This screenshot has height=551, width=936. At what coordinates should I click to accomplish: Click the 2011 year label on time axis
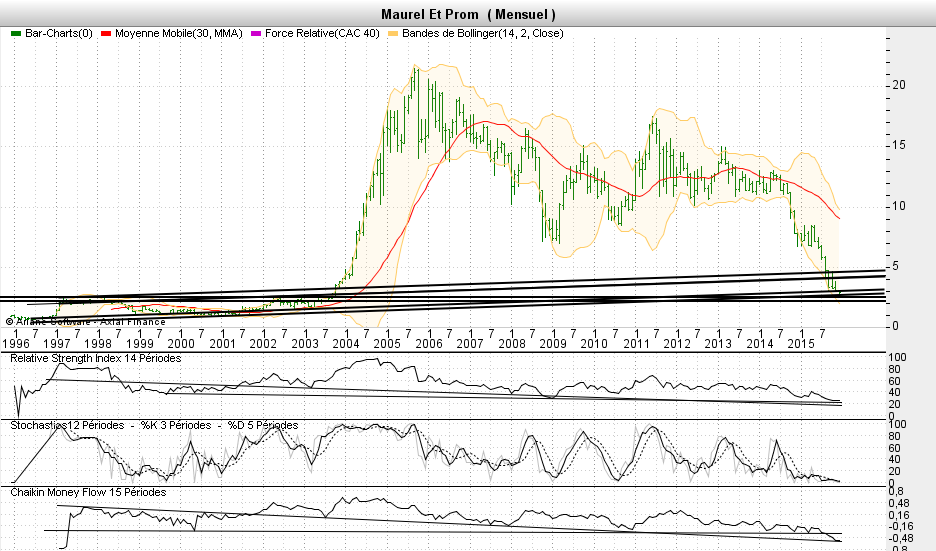click(636, 343)
